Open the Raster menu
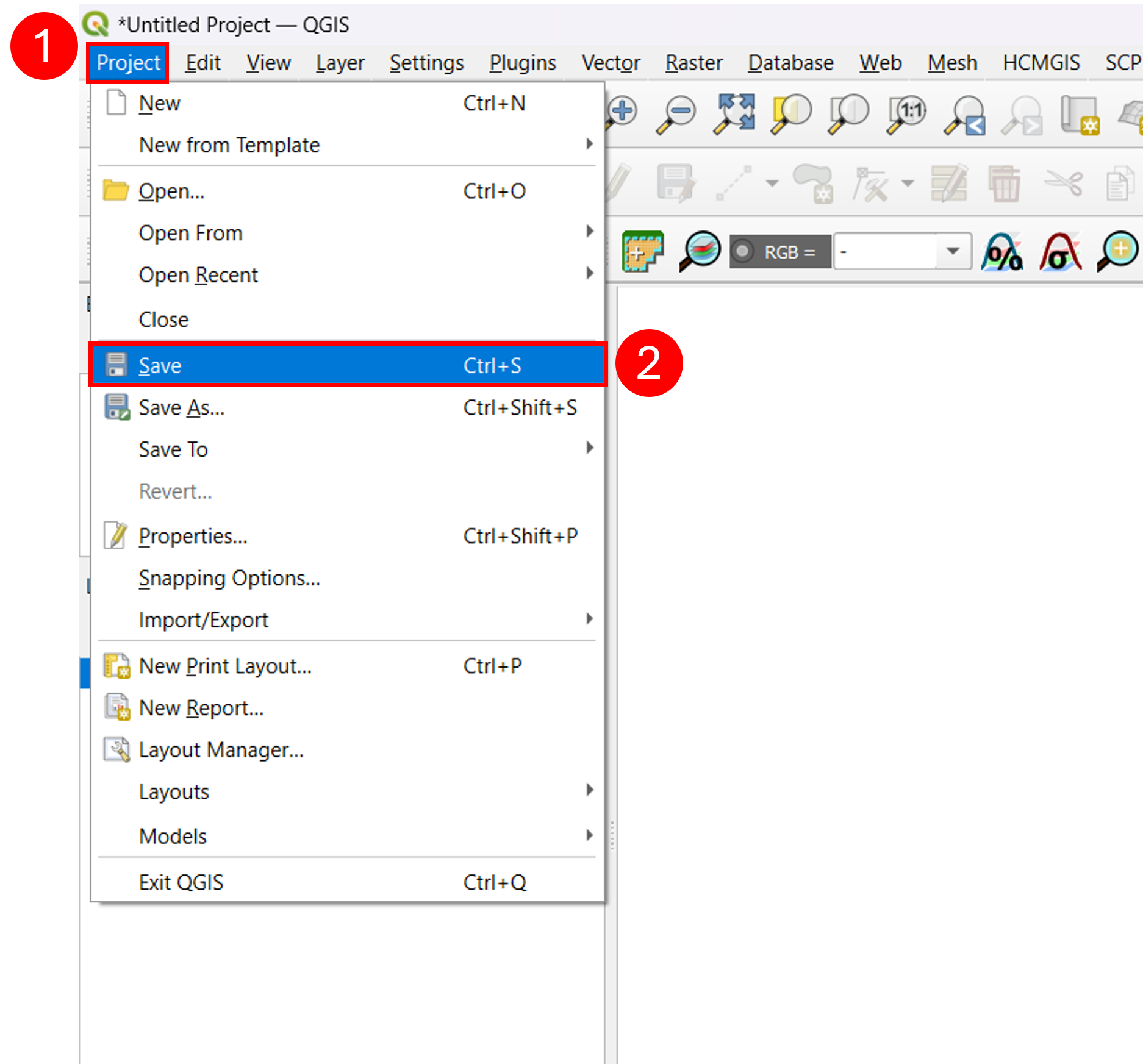This screenshot has width=1143, height=1064. point(694,63)
